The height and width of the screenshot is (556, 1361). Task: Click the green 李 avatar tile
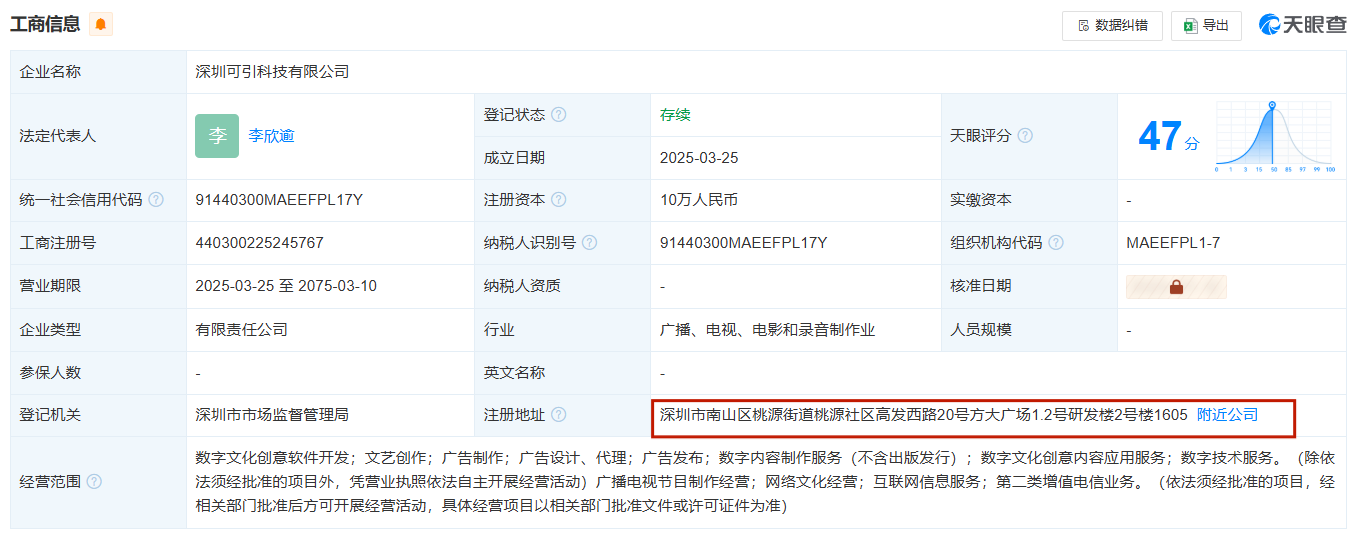[217, 136]
